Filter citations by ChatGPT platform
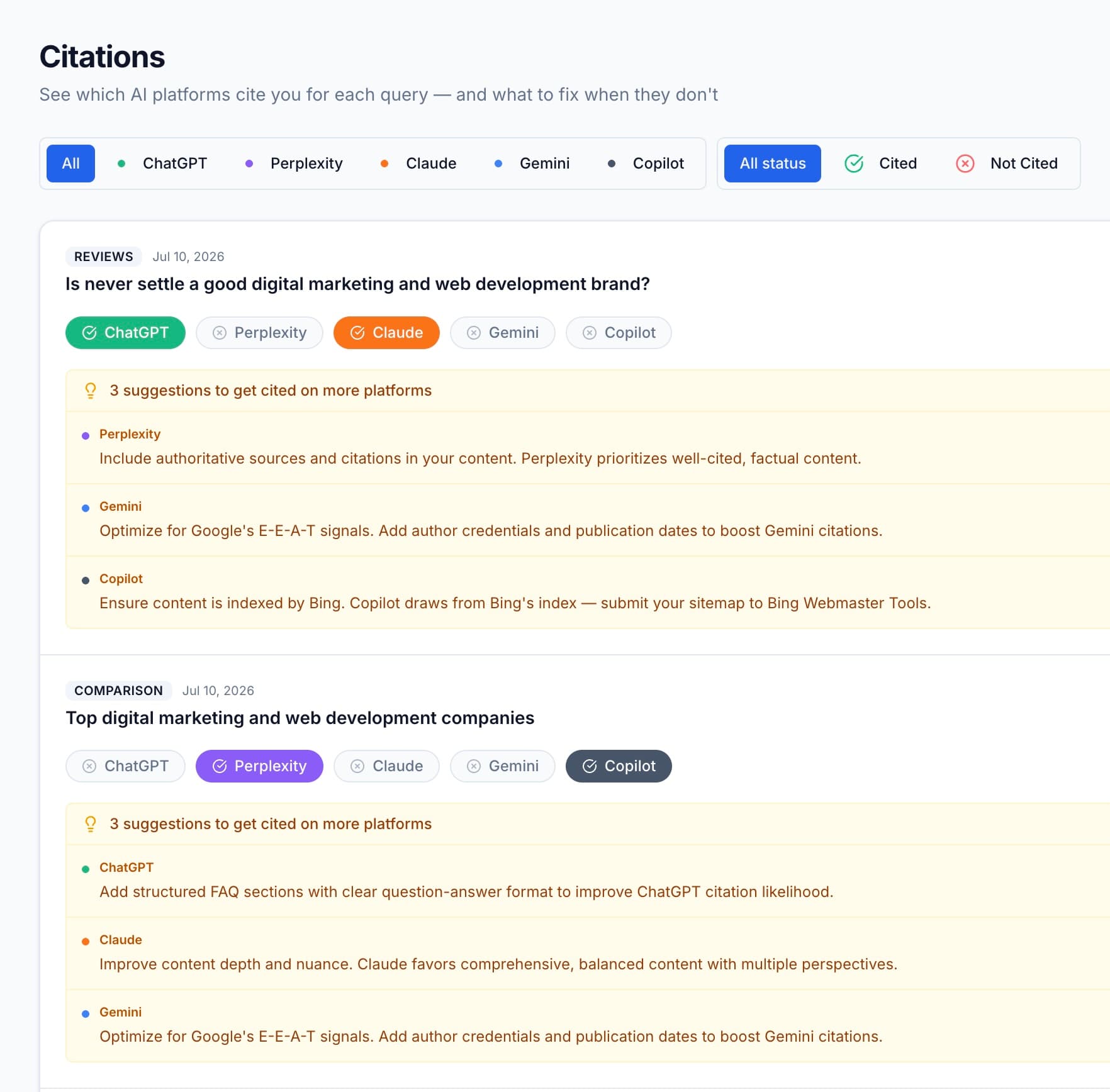The width and height of the screenshot is (1110, 1092). coord(162,164)
